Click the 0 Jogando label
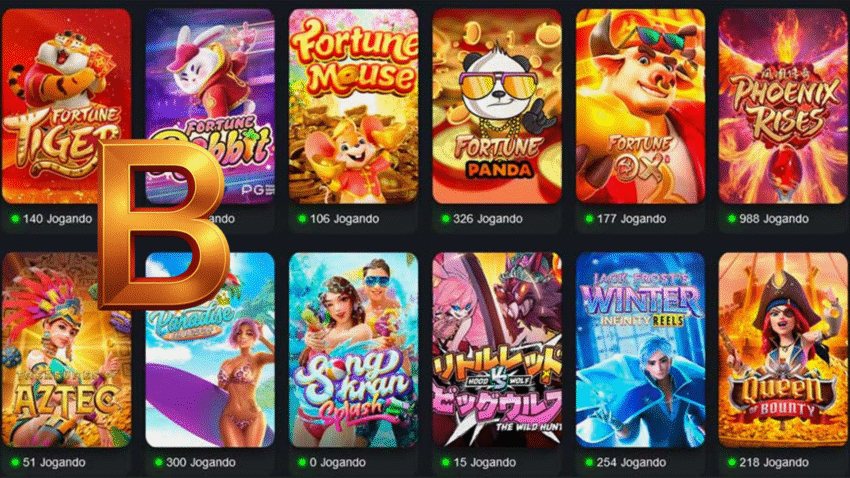This screenshot has width=850, height=478. tap(337, 462)
